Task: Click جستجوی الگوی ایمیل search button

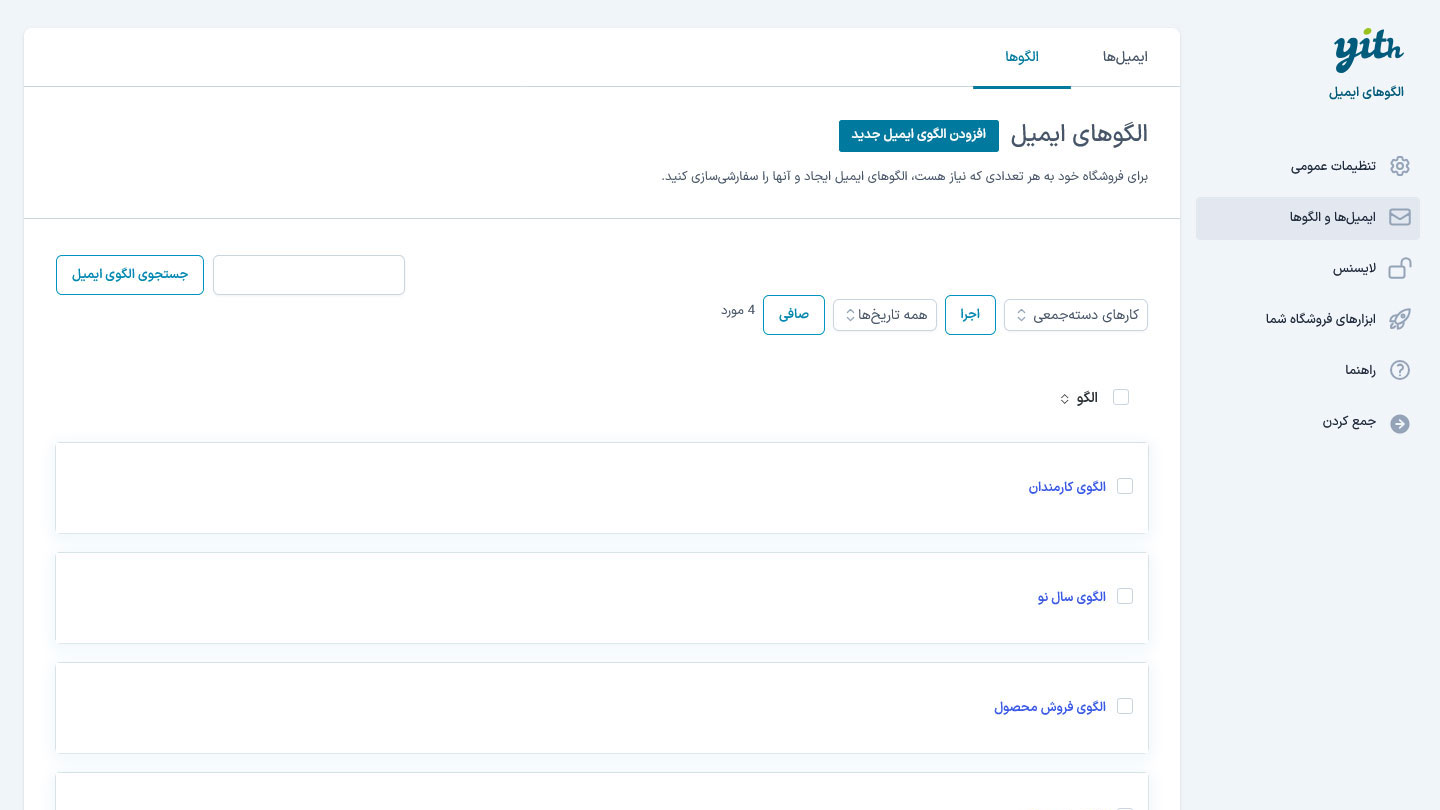Action: pyautogui.click(x=130, y=275)
